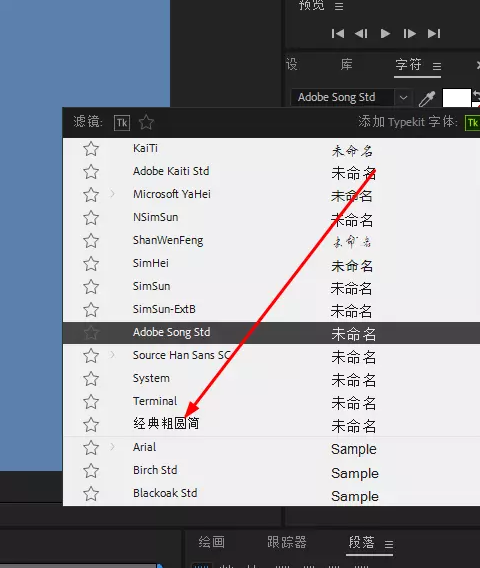Favorite the Source Han Sans SC font
Viewport: 480px width, 568px height.
(x=91, y=356)
